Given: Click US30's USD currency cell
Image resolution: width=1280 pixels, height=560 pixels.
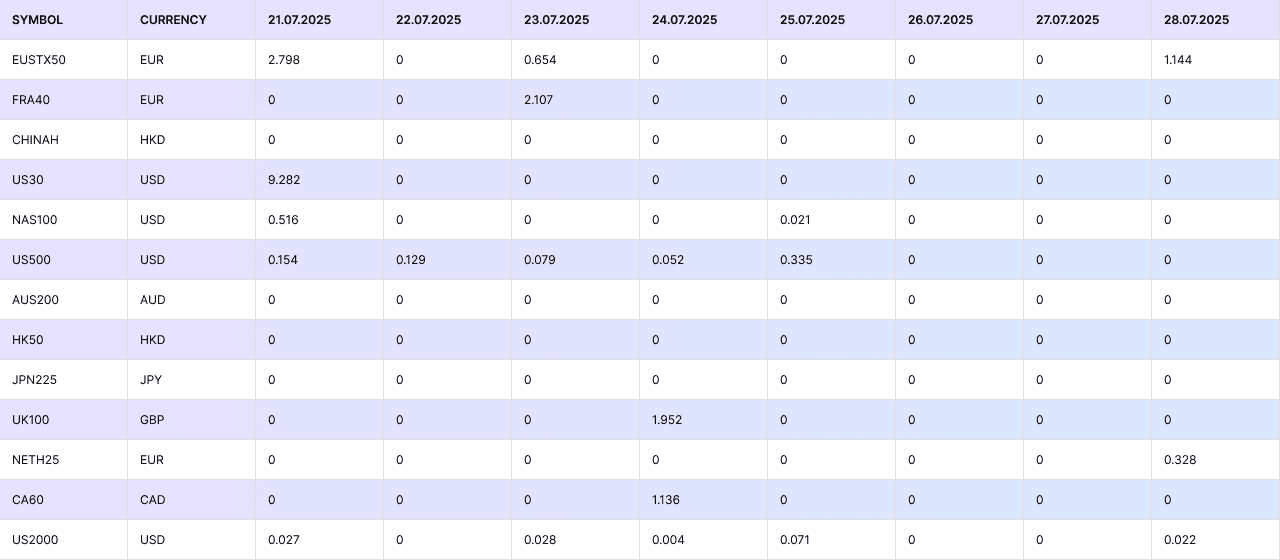Looking at the screenshot, I should pos(192,180).
